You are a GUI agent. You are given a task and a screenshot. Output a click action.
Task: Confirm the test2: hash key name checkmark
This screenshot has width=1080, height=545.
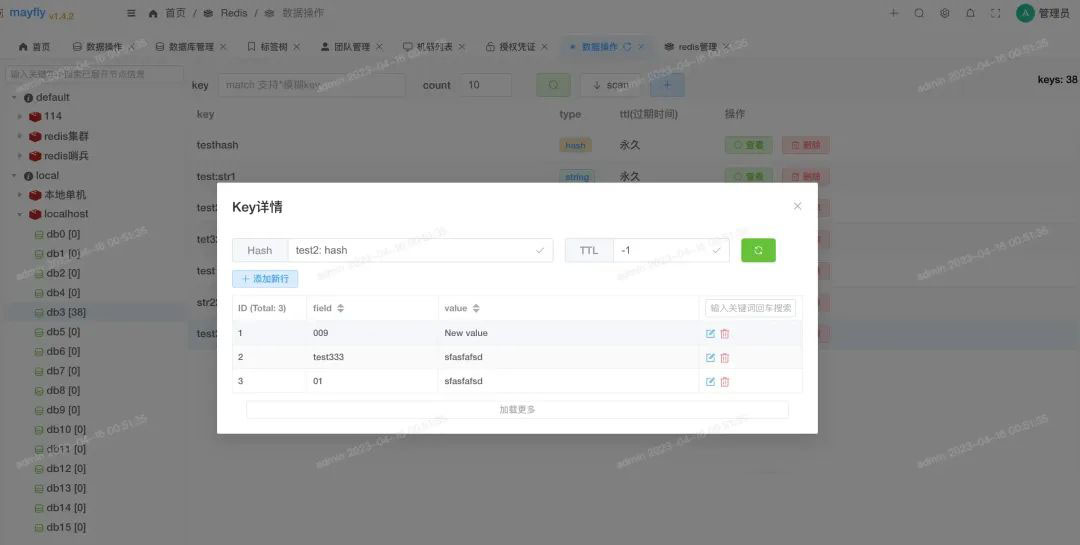[x=540, y=250]
